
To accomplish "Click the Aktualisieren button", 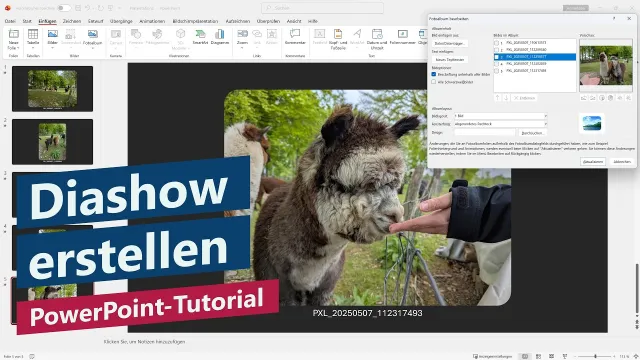I will click(x=593, y=162).
